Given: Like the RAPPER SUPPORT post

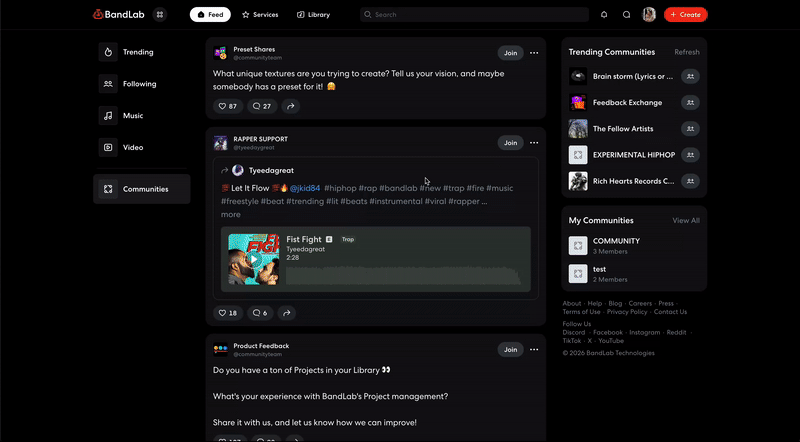Looking at the screenshot, I should click(x=227, y=313).
